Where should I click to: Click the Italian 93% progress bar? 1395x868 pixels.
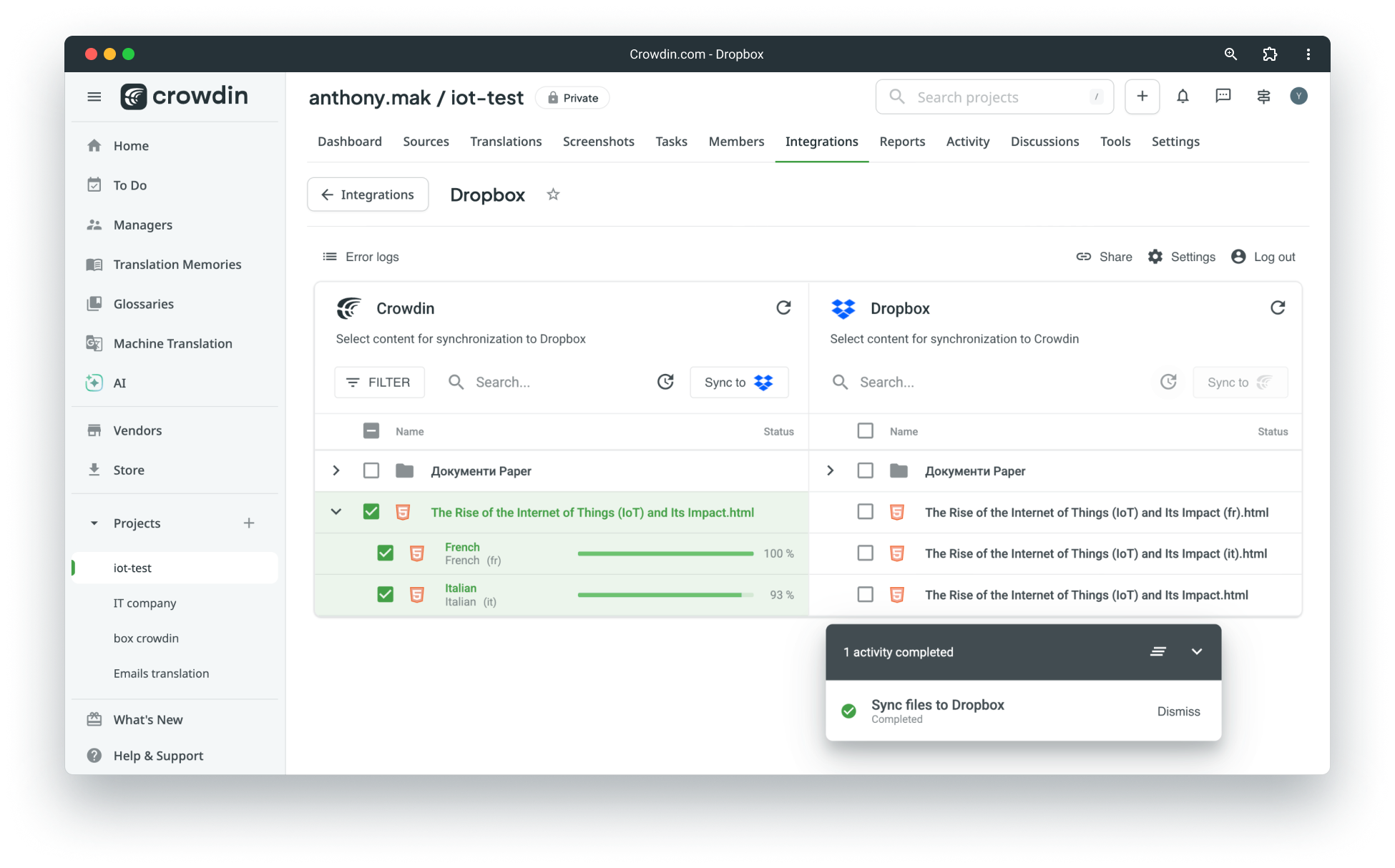coord(665,595)
